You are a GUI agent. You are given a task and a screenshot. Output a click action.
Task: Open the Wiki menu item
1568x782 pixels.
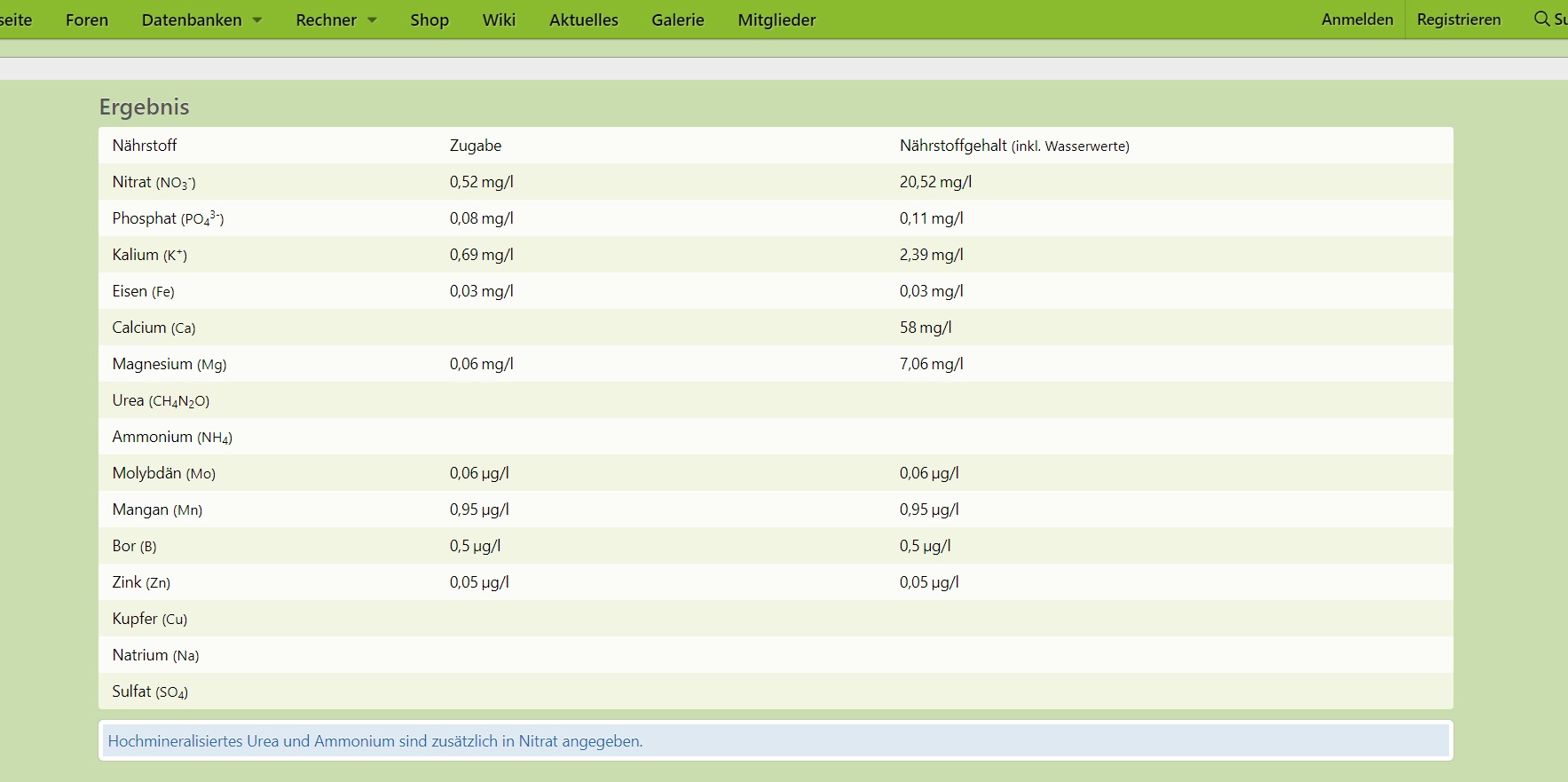499,20
